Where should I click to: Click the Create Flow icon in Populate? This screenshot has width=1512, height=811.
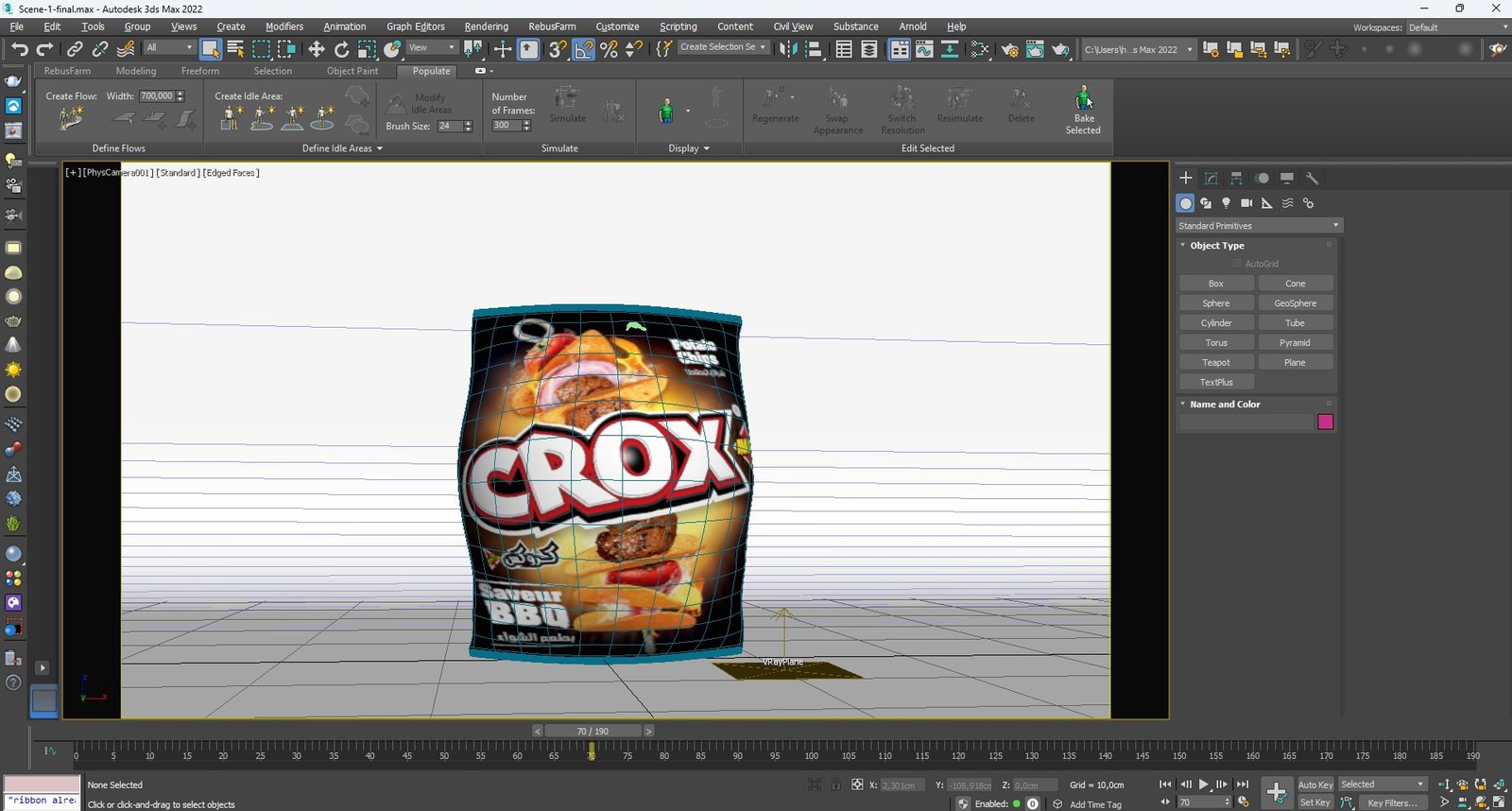(71, 118)
